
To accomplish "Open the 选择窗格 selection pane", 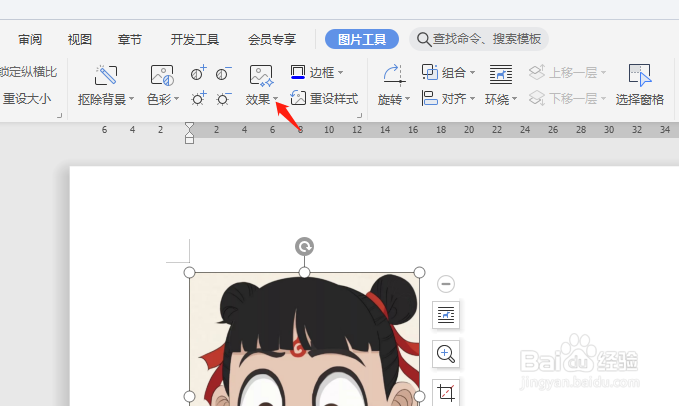I will coord(640,85).
